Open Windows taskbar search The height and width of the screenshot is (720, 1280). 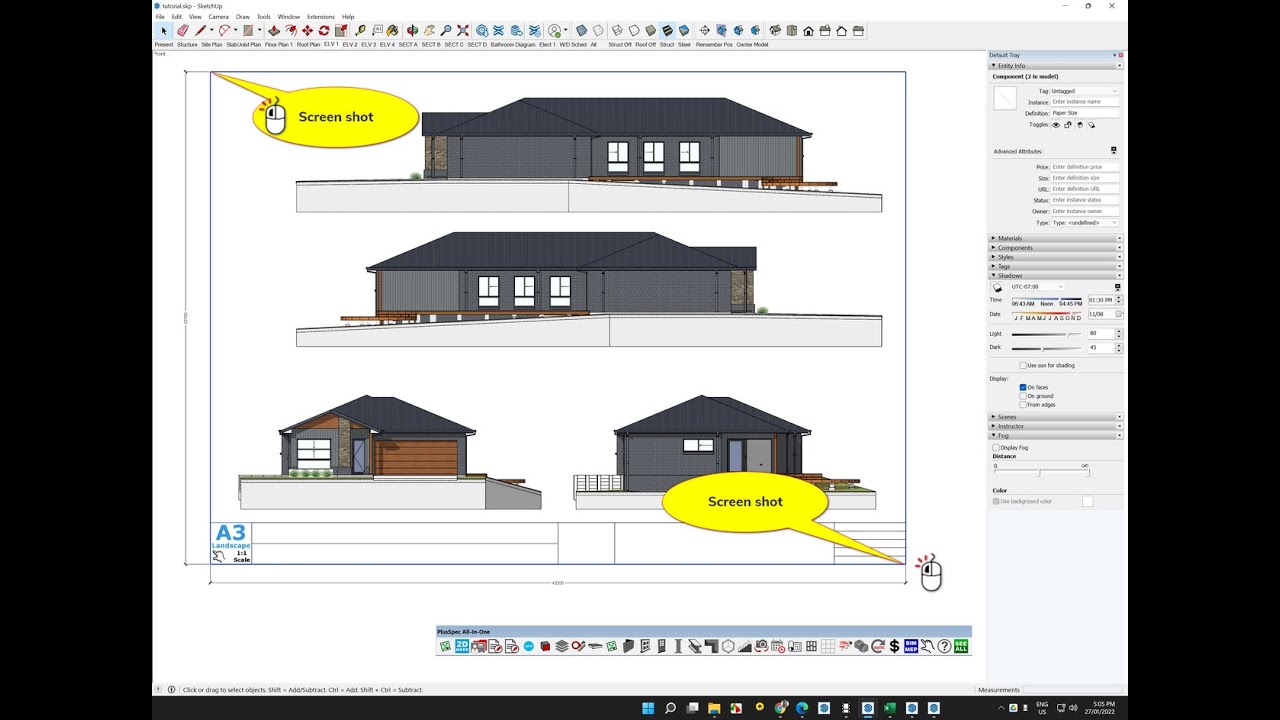[670, 708]
